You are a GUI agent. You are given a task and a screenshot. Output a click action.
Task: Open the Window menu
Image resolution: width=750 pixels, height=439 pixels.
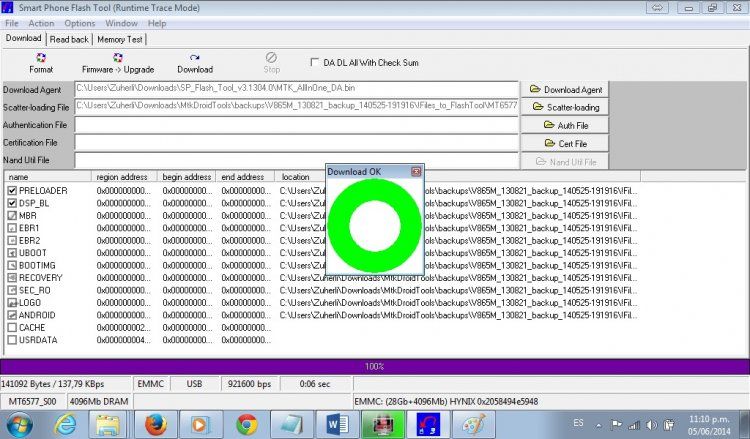point(121,23)
